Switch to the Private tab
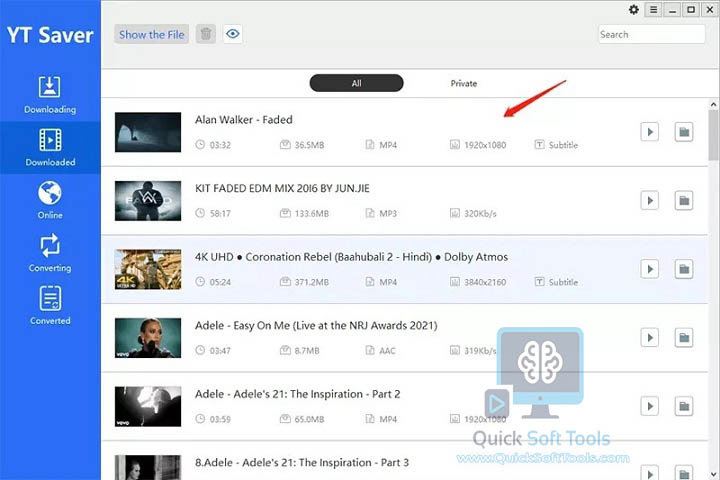720x480 pixels. coord(463,83)
